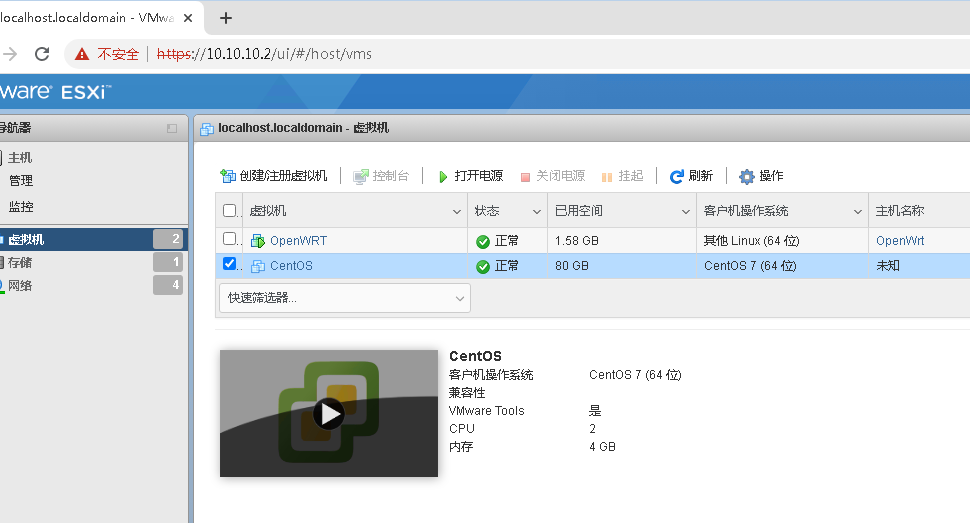The width and height of the screenshot is (970, 523).
Task: Click the 未知 host name cell
Action: click(888, 266)
